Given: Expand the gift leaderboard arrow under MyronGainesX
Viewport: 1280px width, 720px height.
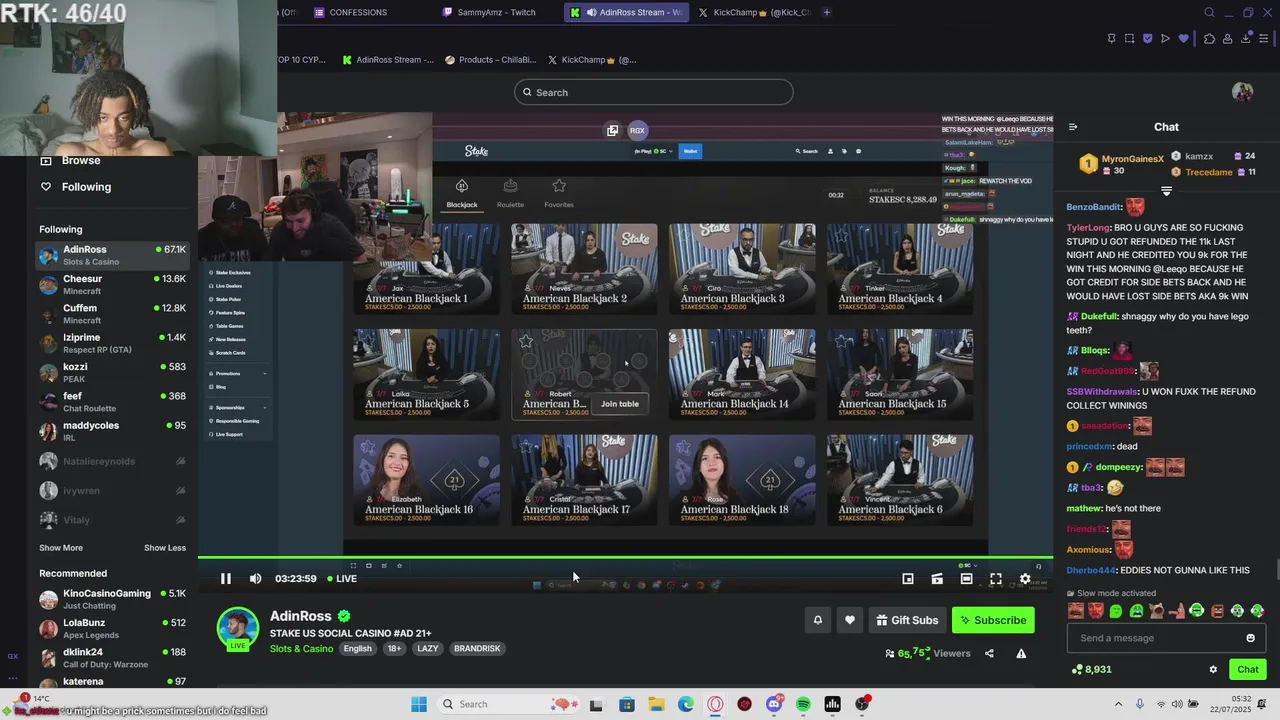Looking at the screenshot, I should (1166, 190).
